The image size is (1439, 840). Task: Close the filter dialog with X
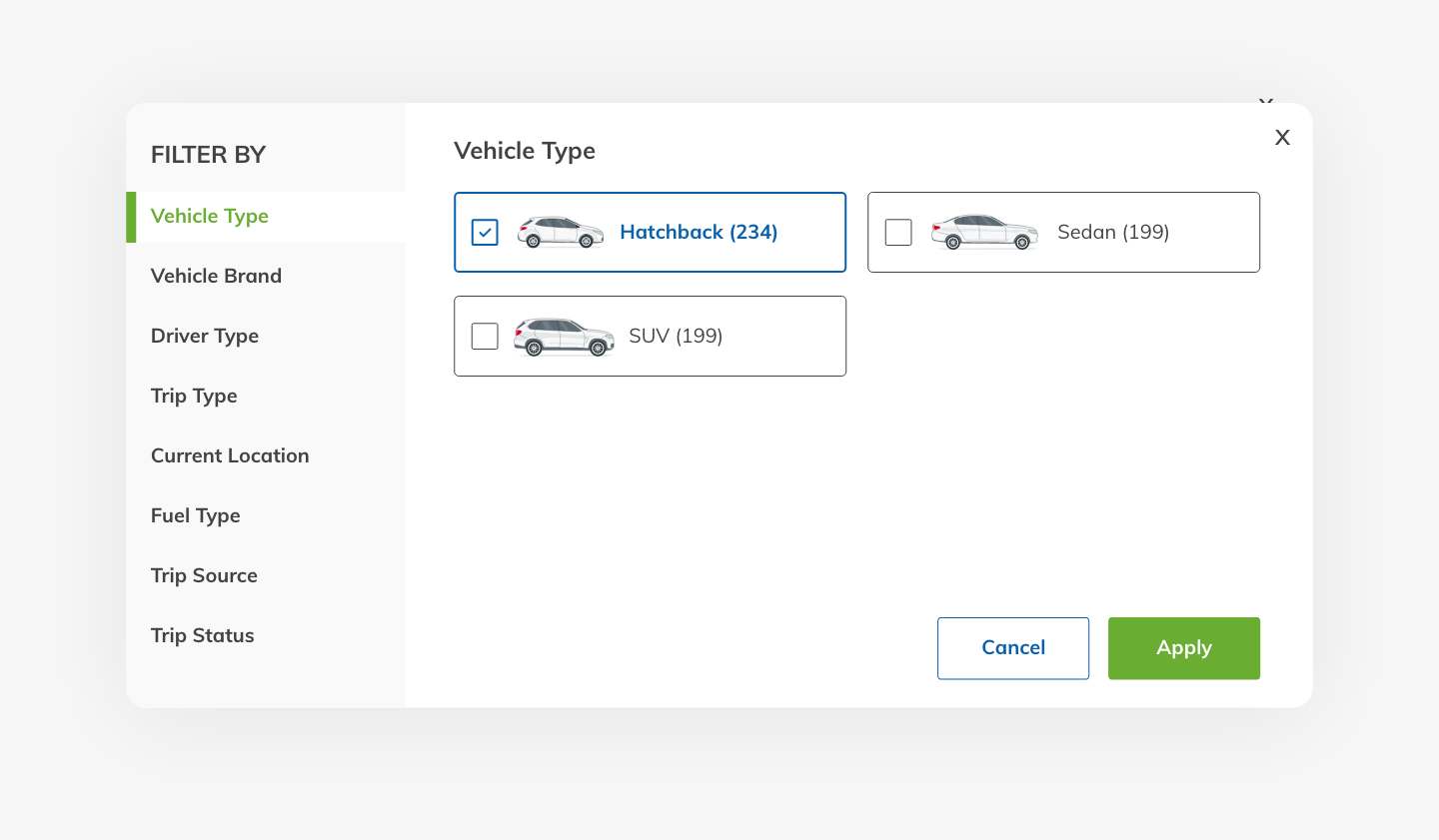point(1282,138)
